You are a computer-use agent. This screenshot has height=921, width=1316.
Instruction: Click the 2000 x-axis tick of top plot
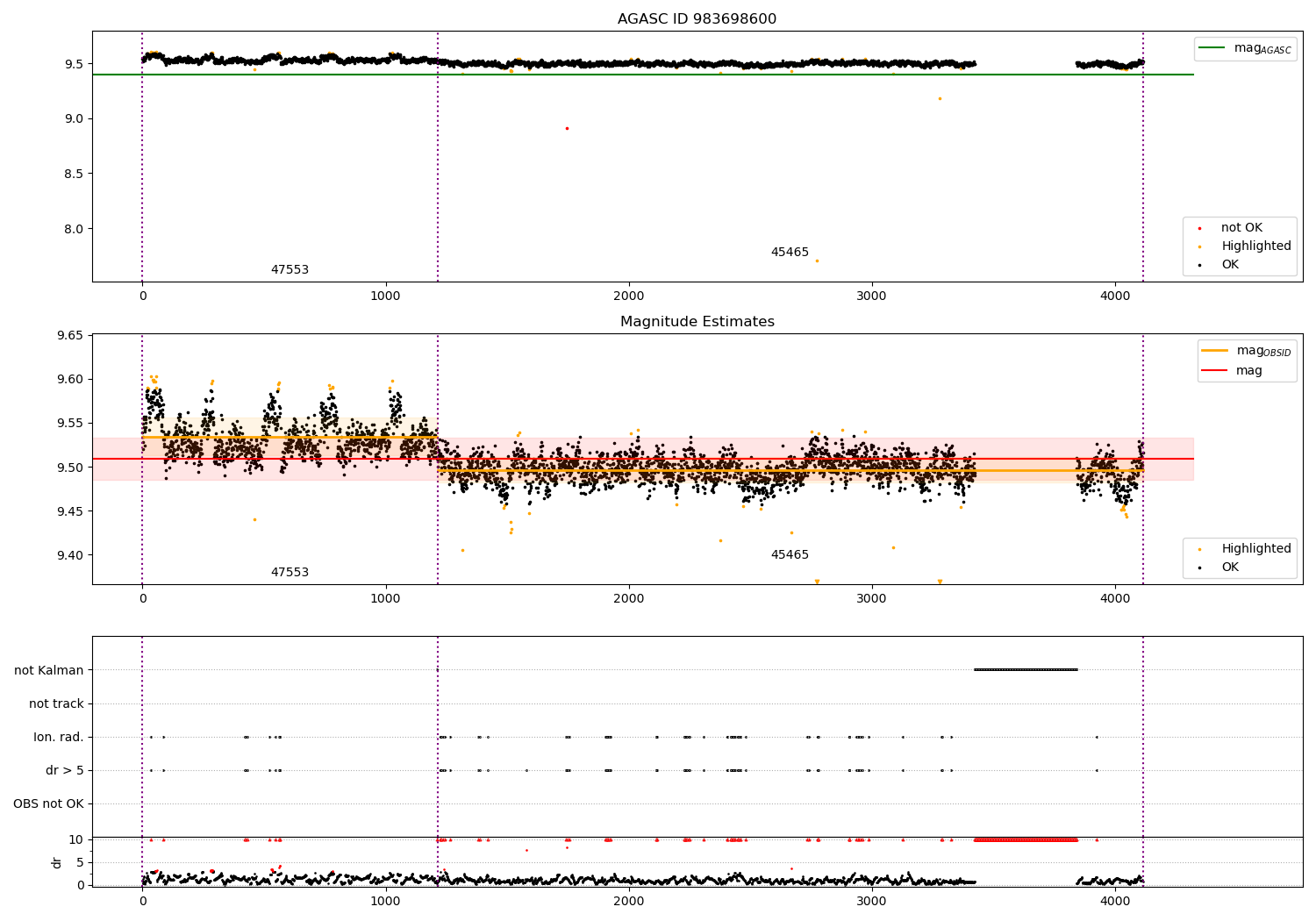(x=629, y=296)
